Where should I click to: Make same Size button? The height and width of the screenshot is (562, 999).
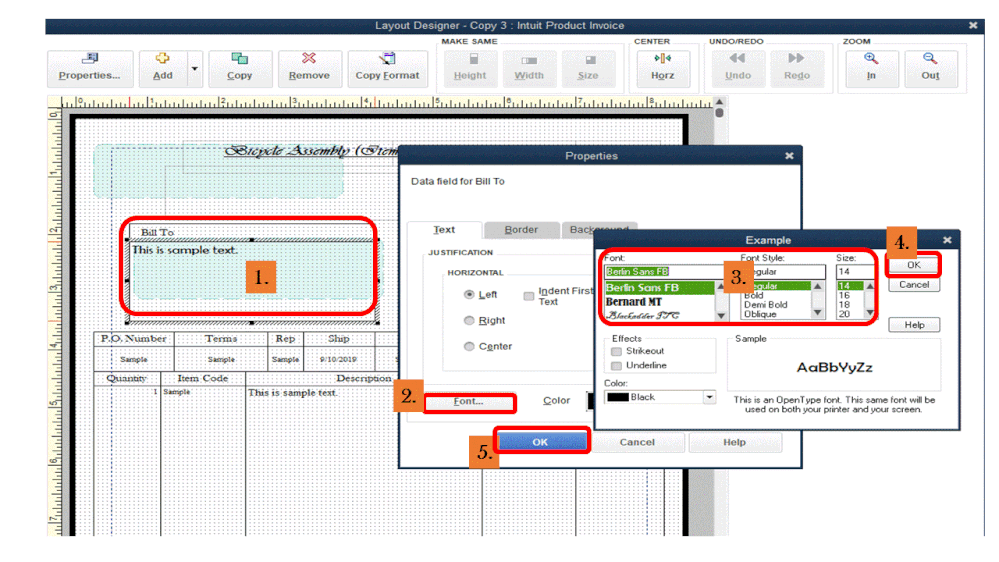[x=588, y=68]
